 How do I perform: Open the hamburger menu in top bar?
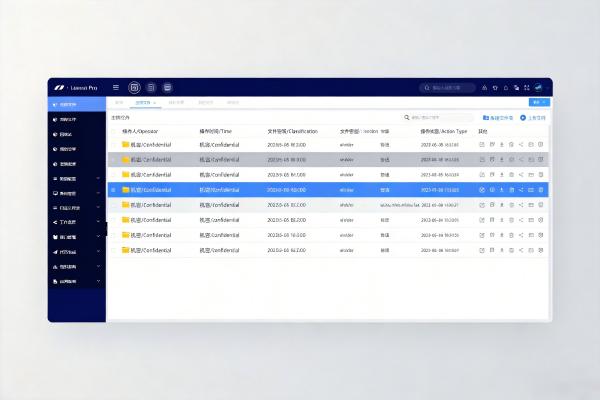pyautogui.click(x=116, y=88)
